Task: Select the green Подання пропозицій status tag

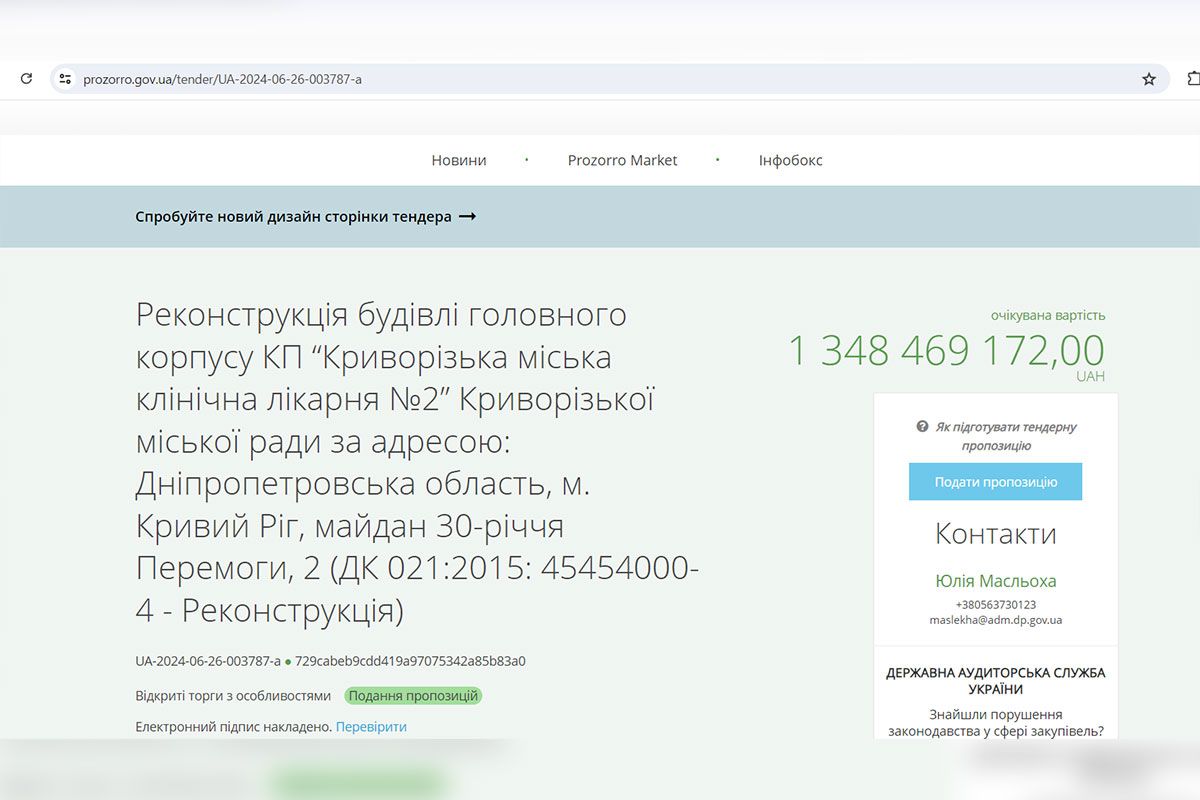Action: pos(412,695)
